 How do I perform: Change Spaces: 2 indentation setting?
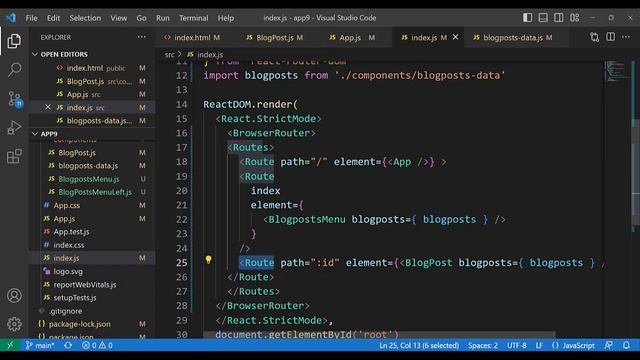[482, 345]
